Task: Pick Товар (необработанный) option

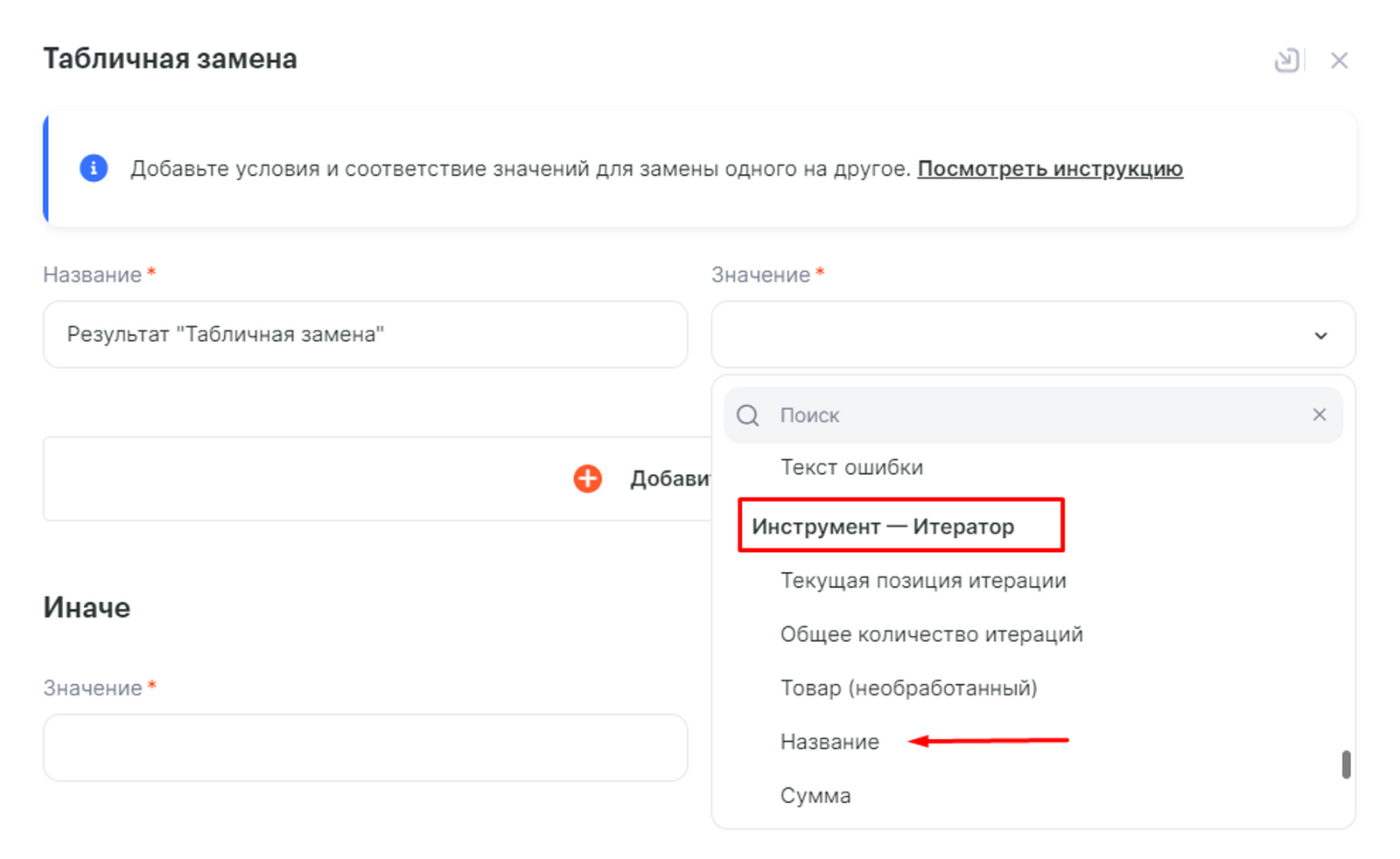Action: (x=908, y=688)
